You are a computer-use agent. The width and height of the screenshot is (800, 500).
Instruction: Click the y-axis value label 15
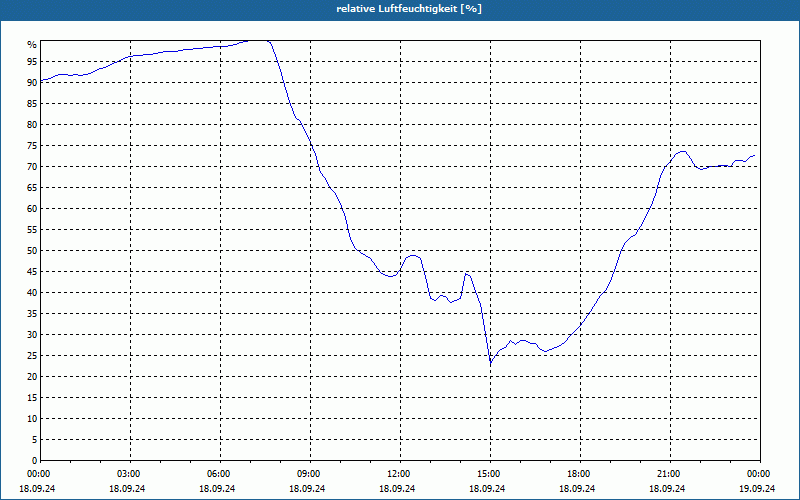pyautogui.click(x=32, y=397)
